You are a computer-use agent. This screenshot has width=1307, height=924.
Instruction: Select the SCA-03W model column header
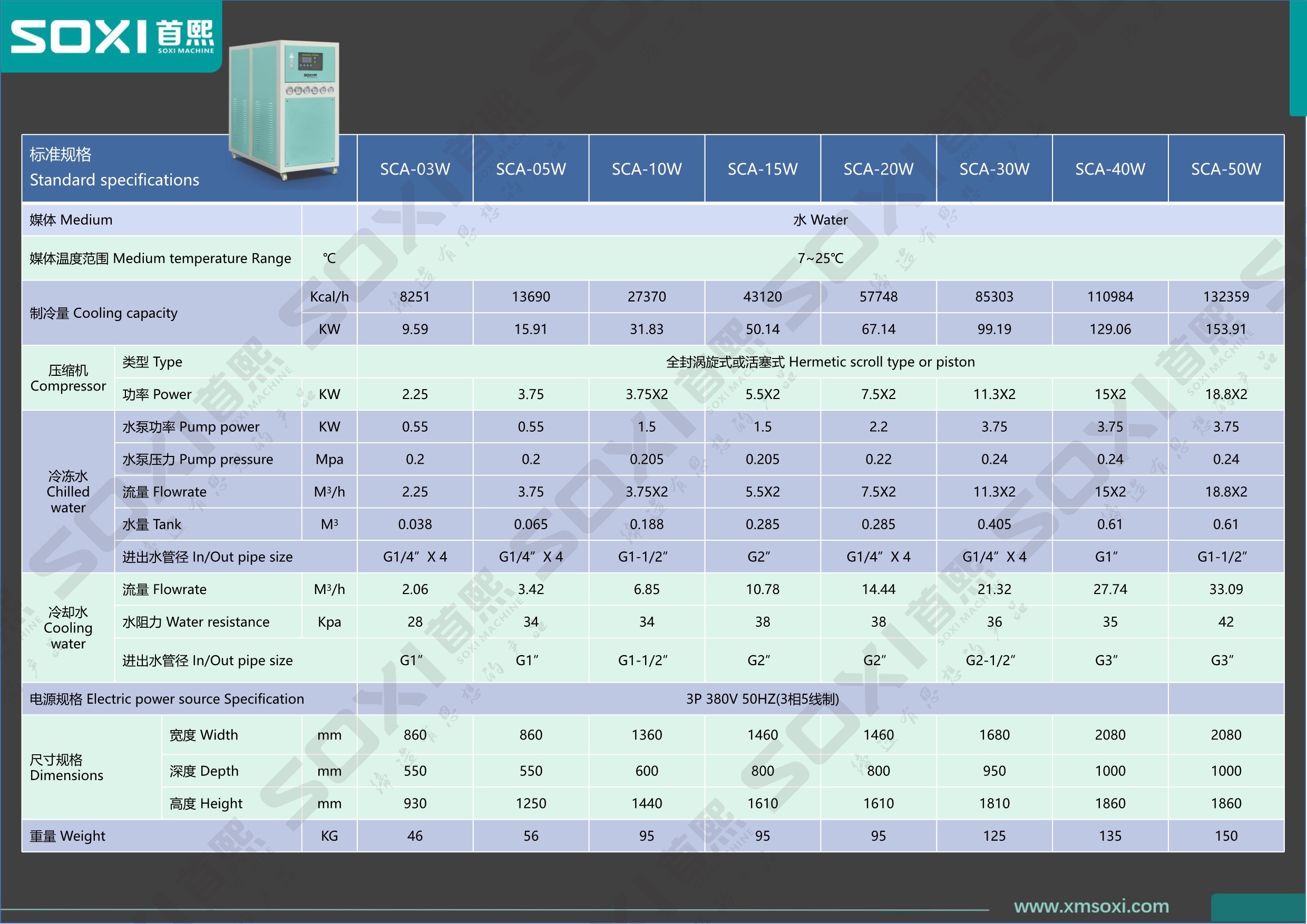pos(415,169)
